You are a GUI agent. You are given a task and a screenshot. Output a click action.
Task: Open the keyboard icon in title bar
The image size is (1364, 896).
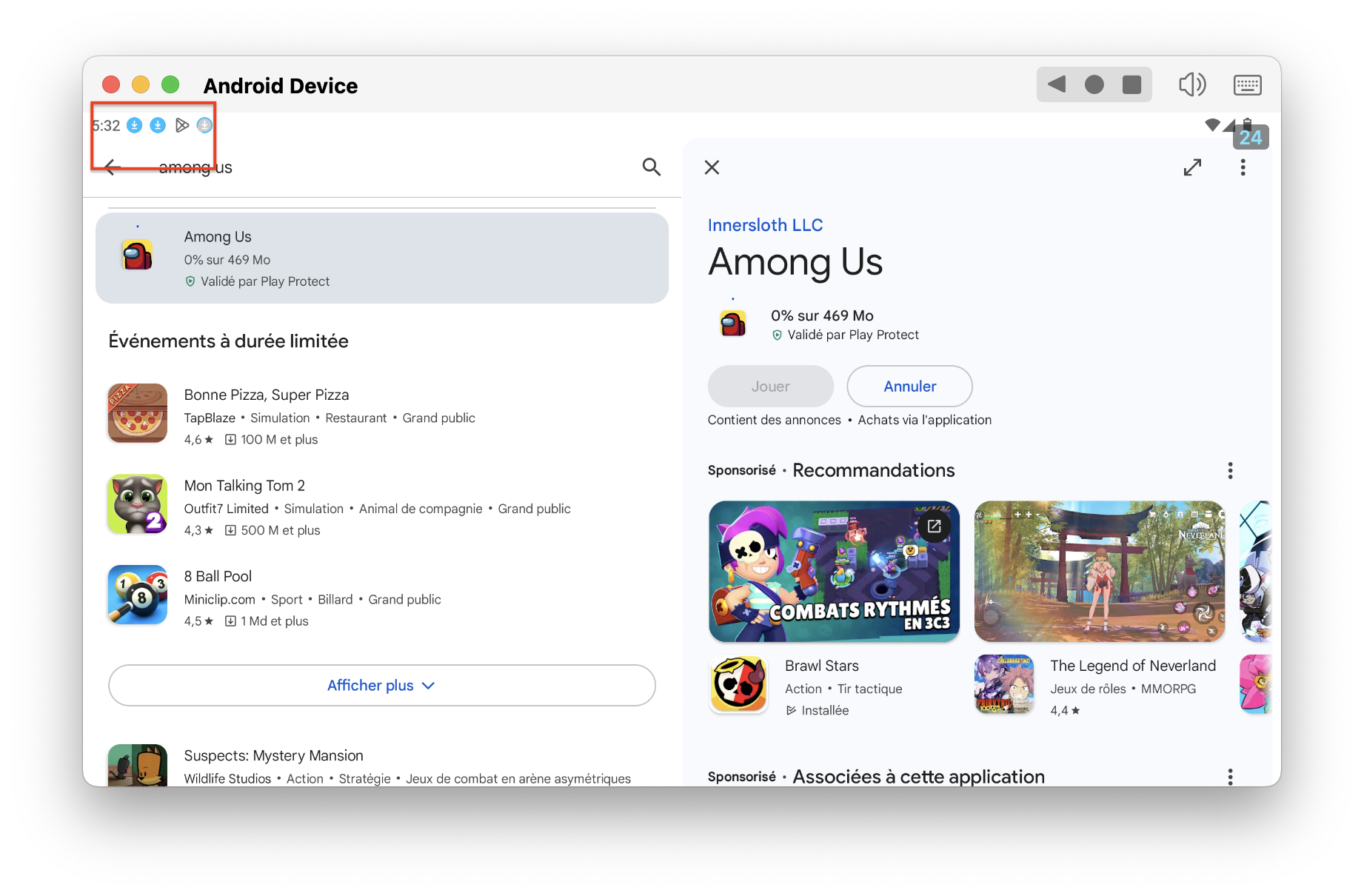[1248, 85]
